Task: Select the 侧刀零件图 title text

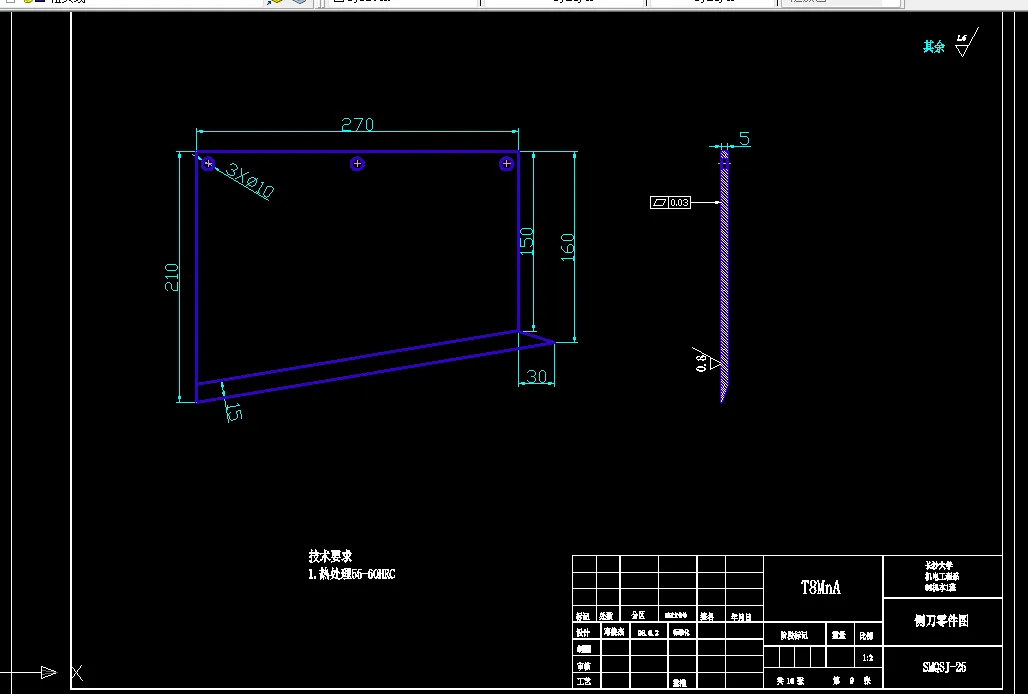Action: pyautogui.click(x=941, y=621)
